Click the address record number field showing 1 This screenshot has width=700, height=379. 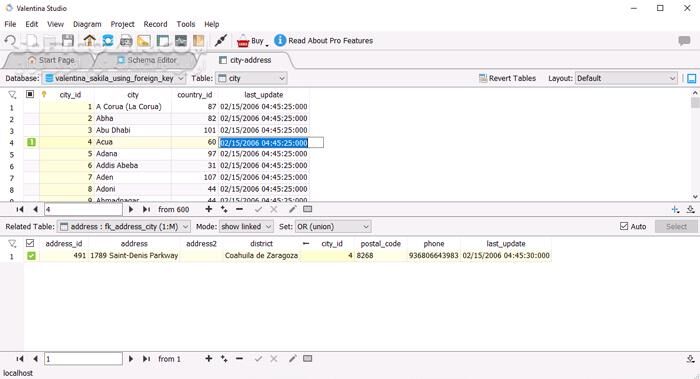pos(83,359)
